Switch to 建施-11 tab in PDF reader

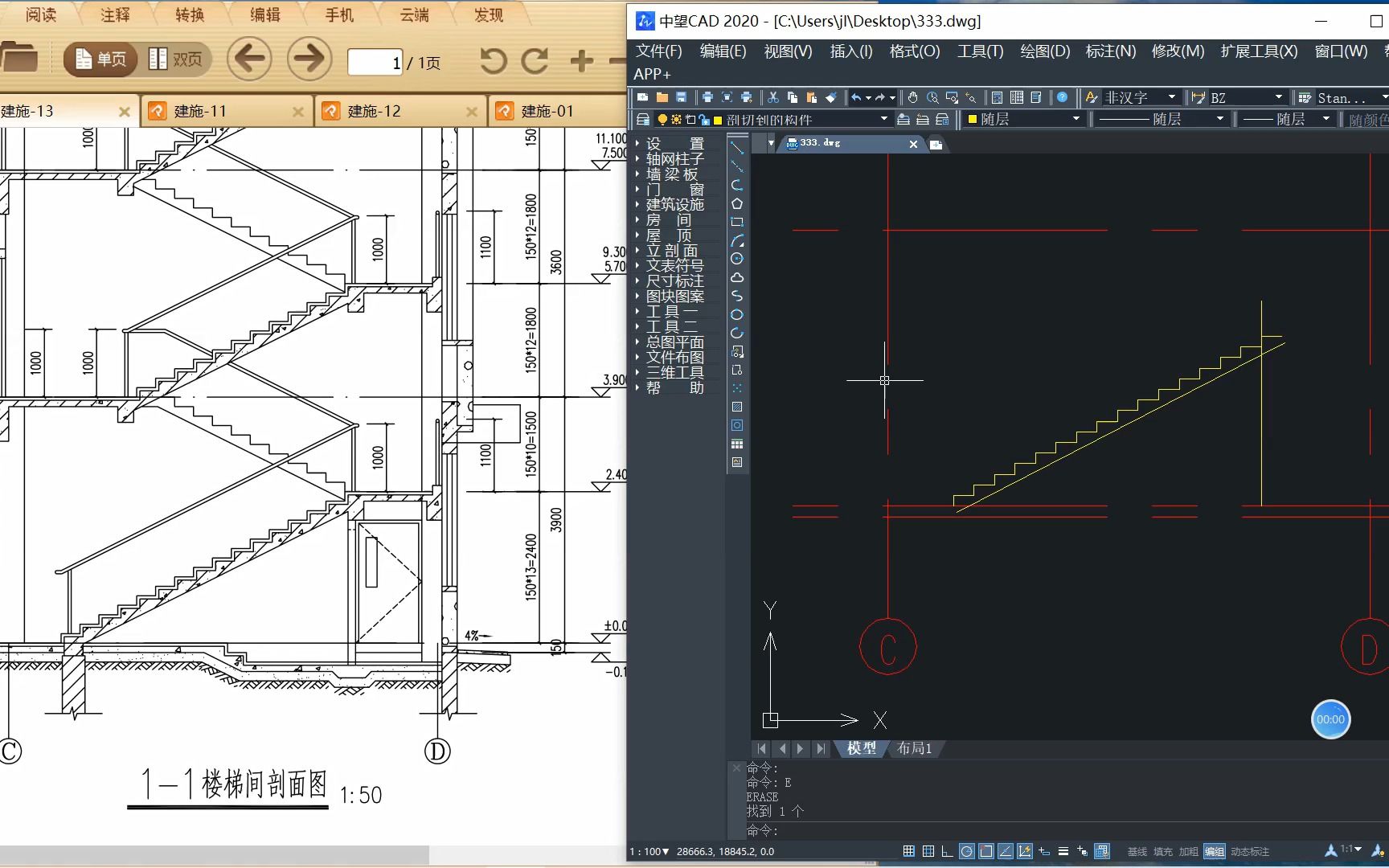point(227,111)
